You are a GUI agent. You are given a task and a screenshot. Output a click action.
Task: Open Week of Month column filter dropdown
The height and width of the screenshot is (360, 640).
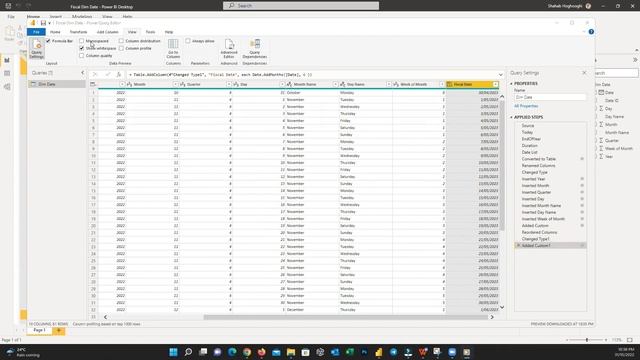coord(442,84)
